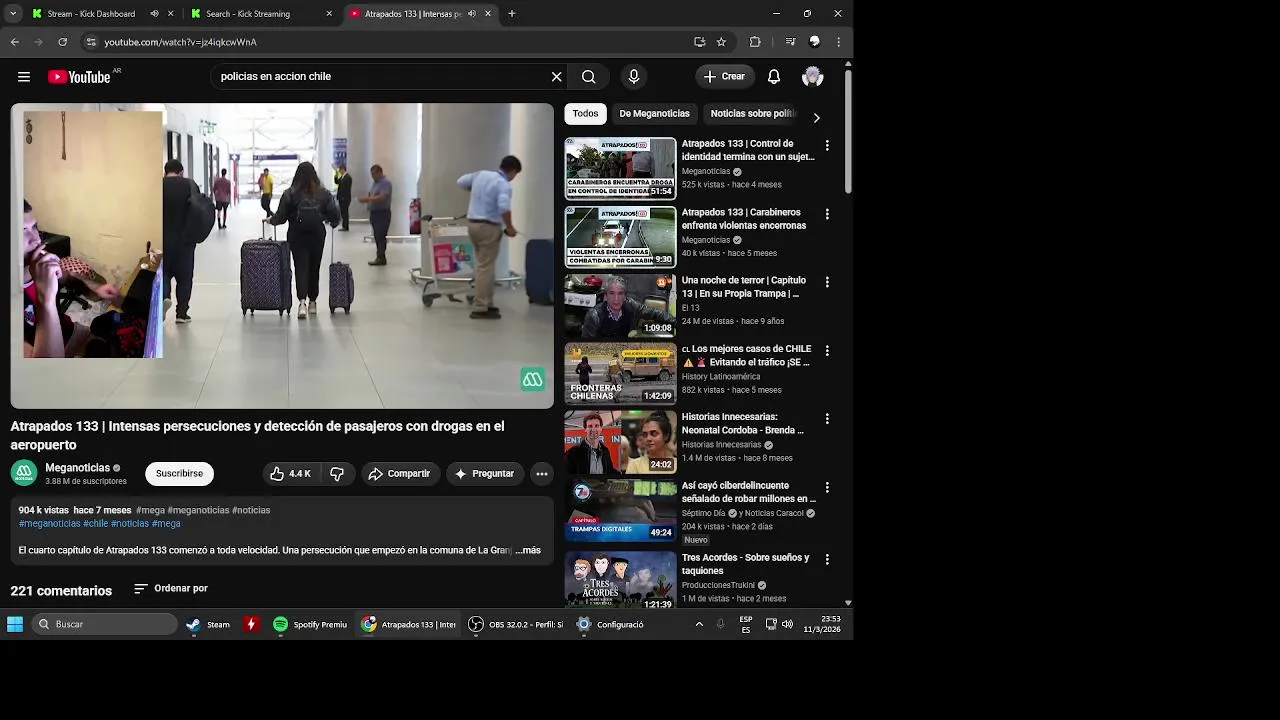This screenshot has height=720, width=1280.
Task: Bookmark this page with the star
Action: (x=721, y=42)
